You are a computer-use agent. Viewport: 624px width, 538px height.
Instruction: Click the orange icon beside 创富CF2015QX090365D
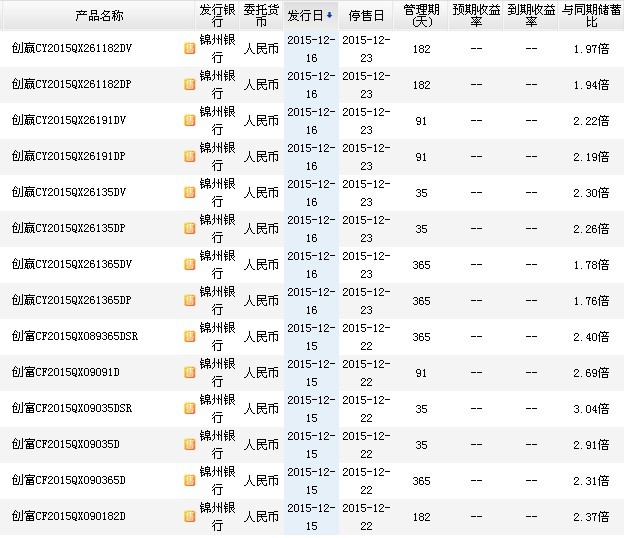point(190,480)
